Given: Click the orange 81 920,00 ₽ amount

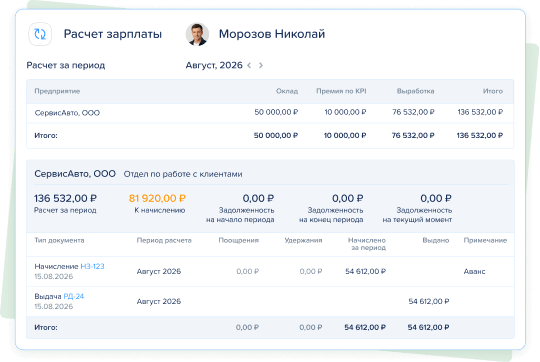Looking at the screenshot, I should coord(157,198).
